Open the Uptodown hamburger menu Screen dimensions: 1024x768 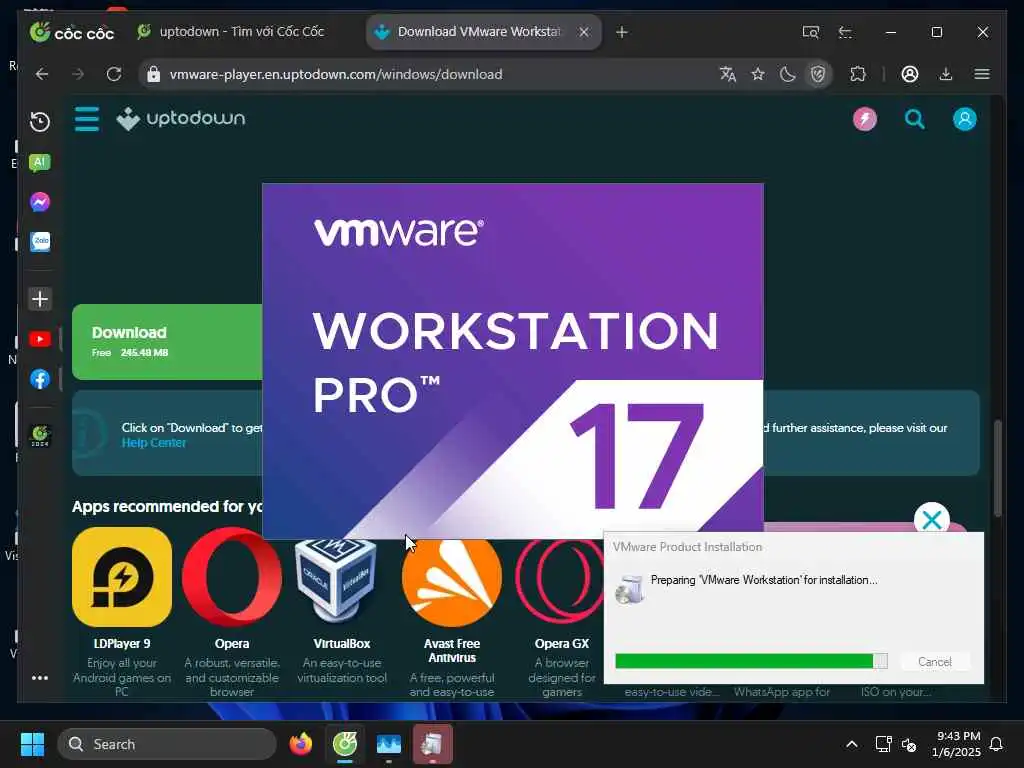87,119
